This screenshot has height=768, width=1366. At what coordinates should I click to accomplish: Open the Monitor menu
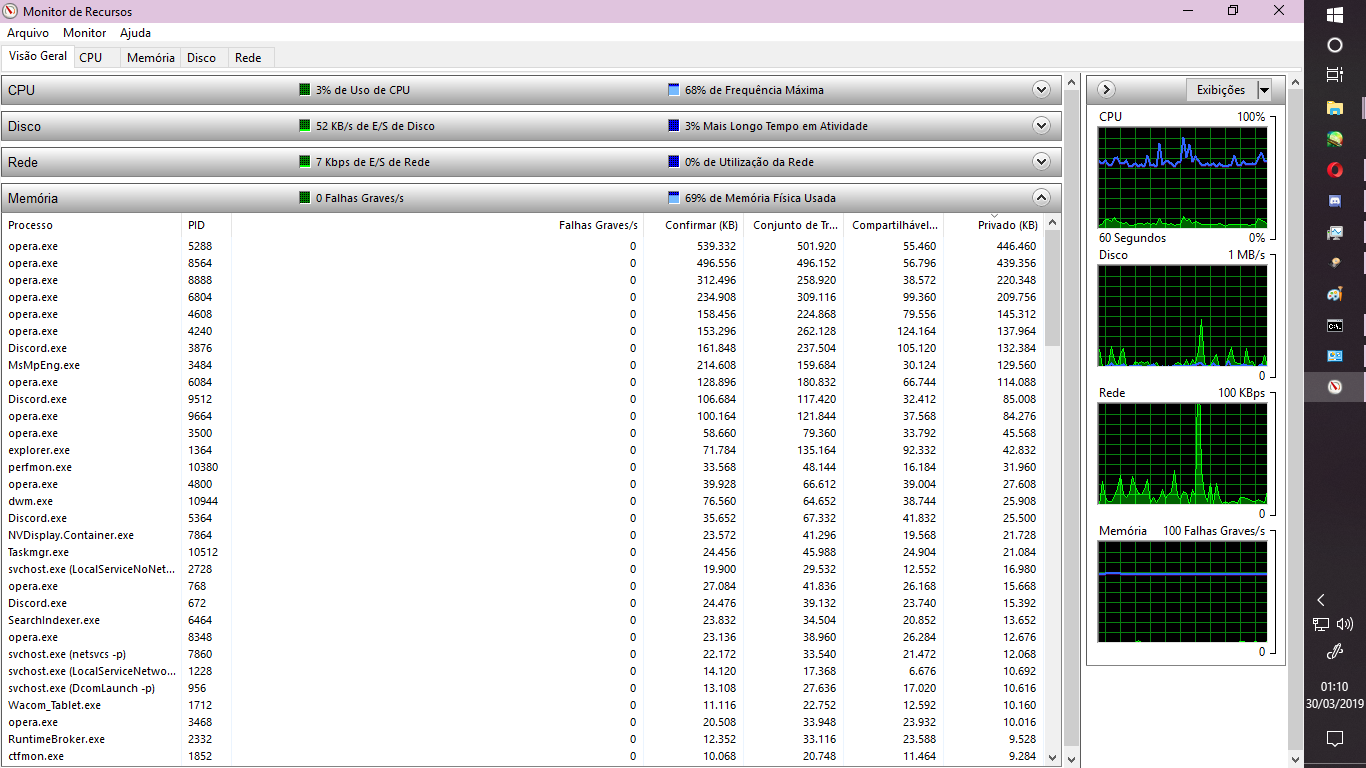pyautogui.click(x=85, y=33)
